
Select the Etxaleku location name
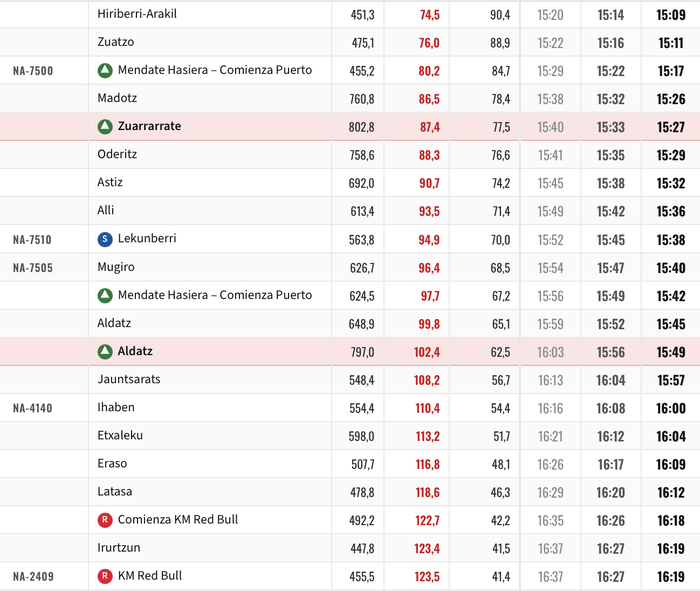point(121,436)
